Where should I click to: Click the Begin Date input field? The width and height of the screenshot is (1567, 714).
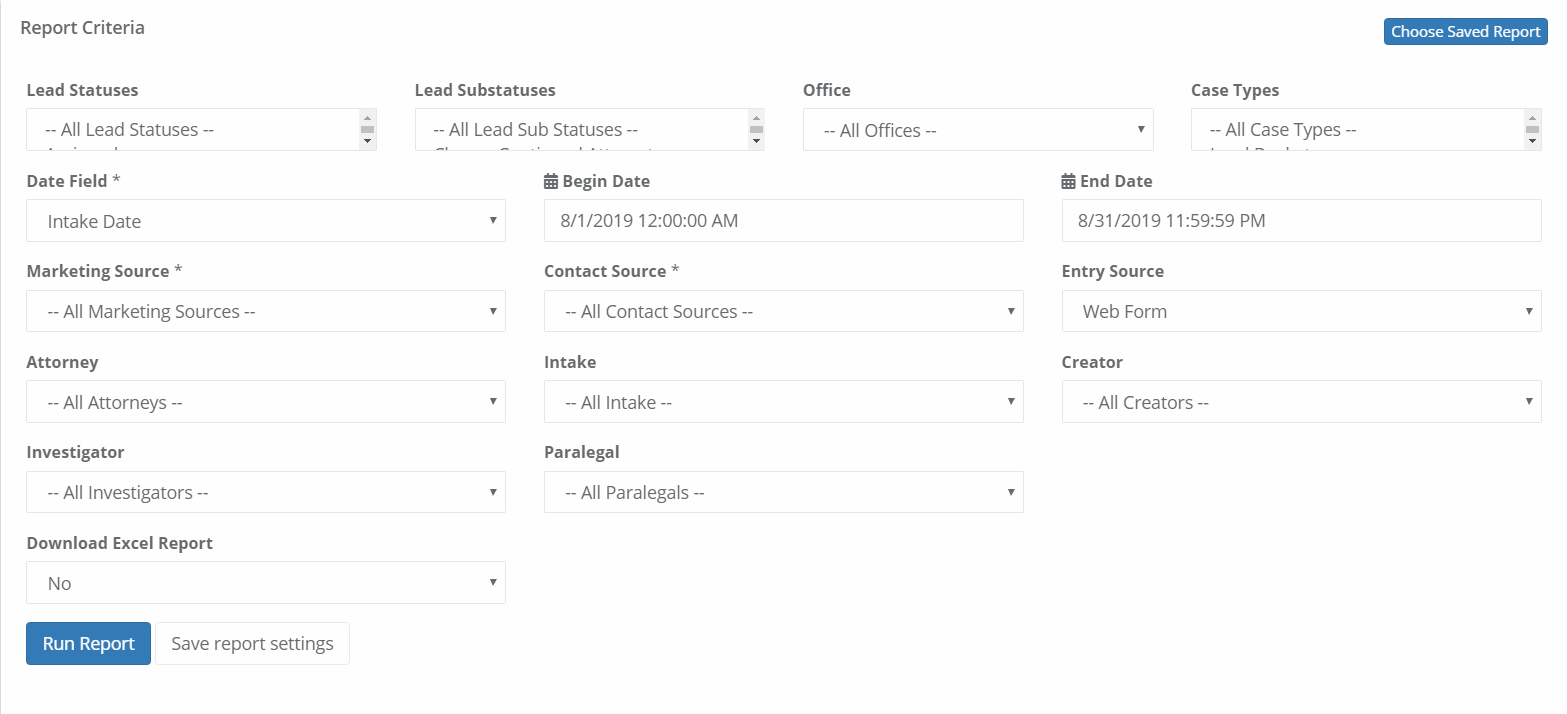tap(784, 221)
